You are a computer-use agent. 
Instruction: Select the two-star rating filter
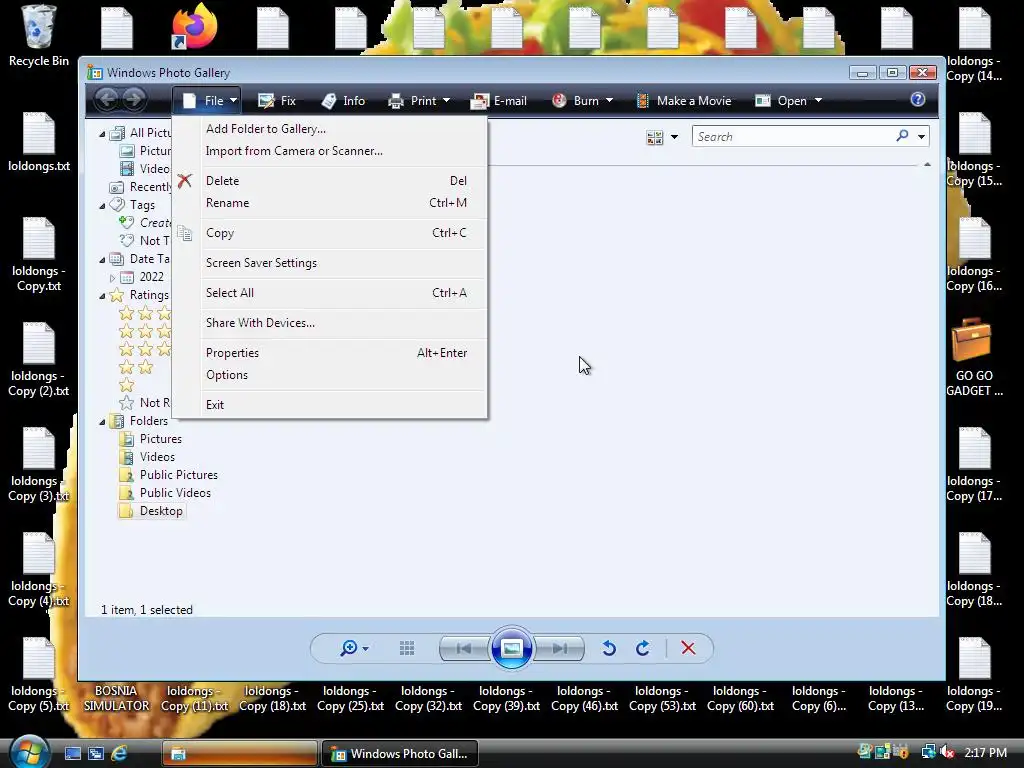pos(136,367)
